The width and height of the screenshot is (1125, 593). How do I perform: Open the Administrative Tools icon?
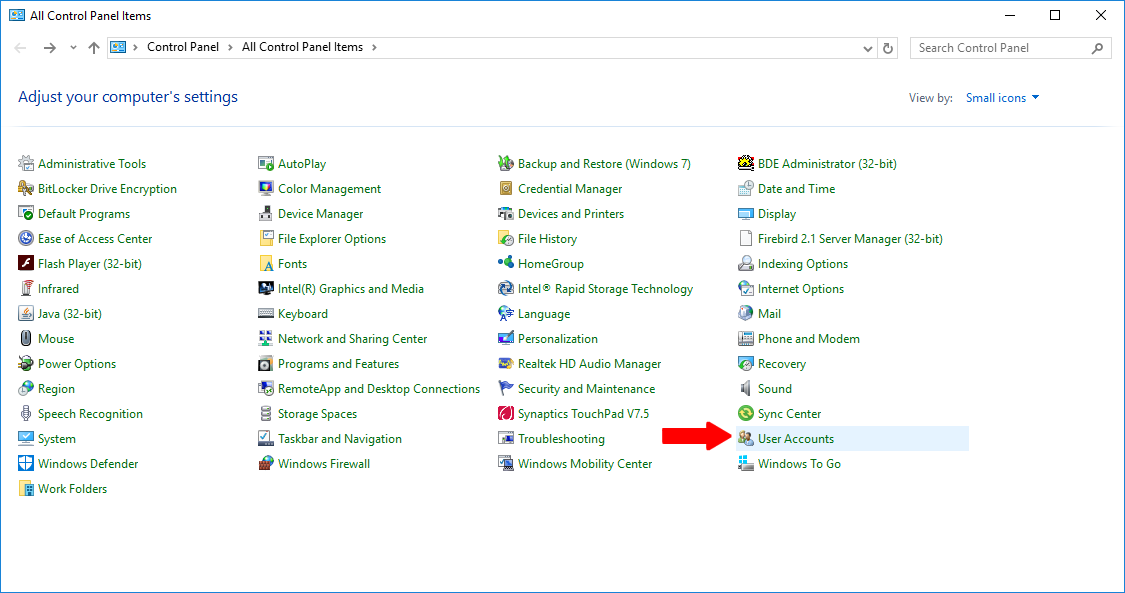[26, 163]
